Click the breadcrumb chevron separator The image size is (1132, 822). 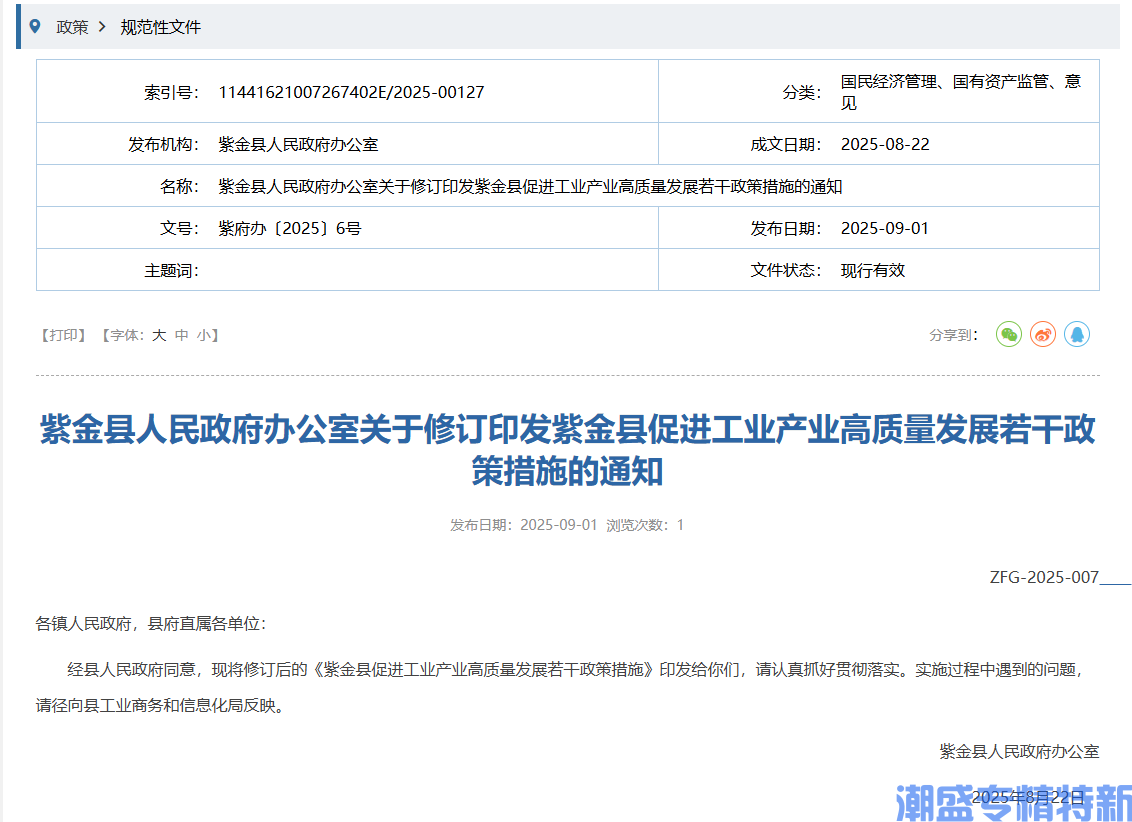click(102, 27)
